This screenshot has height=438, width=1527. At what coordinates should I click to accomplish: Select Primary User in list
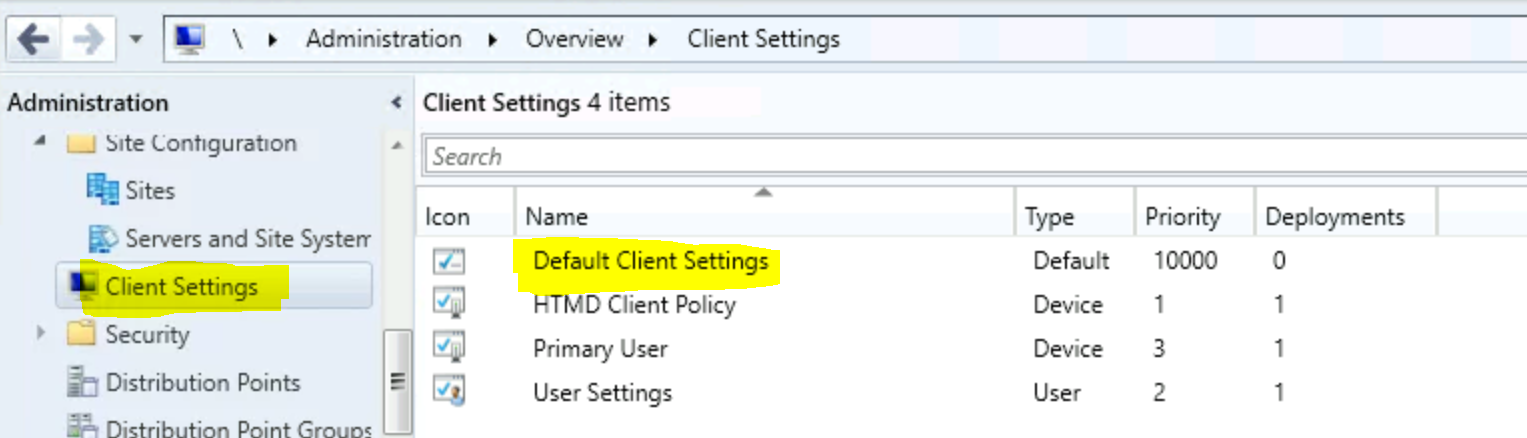pos(600,349)
